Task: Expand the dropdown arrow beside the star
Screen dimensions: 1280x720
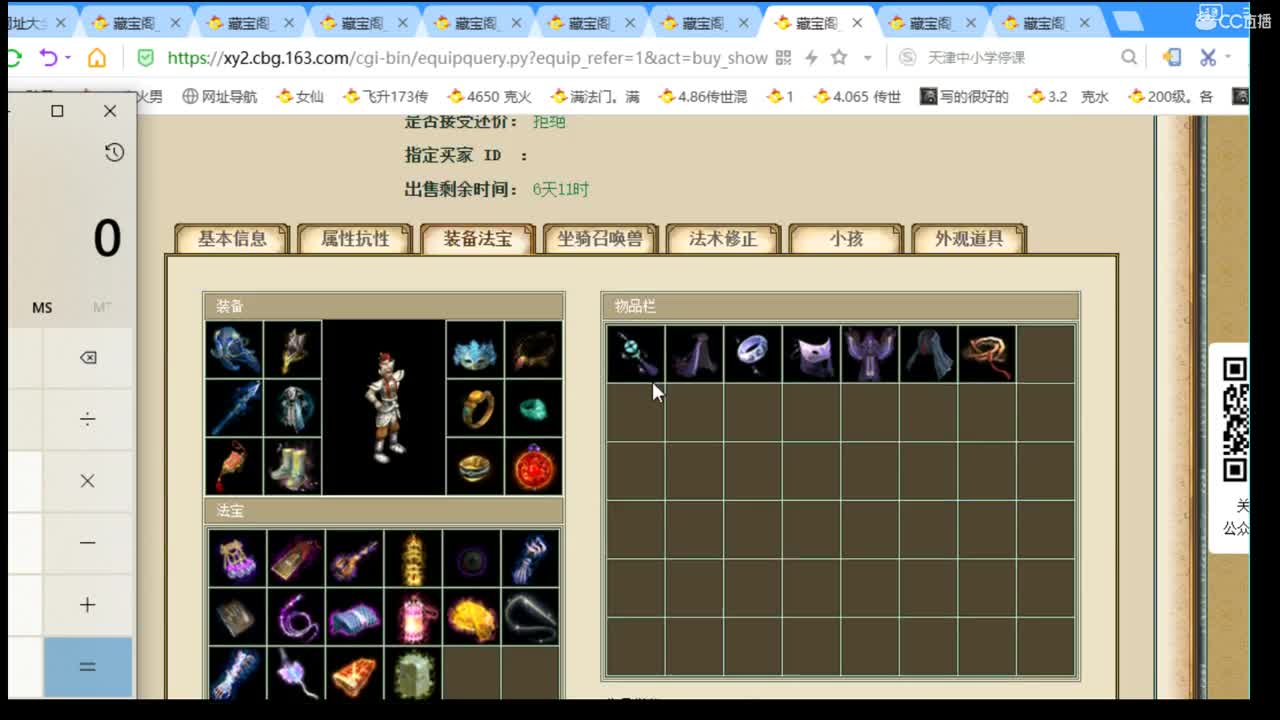Action: 867,58
